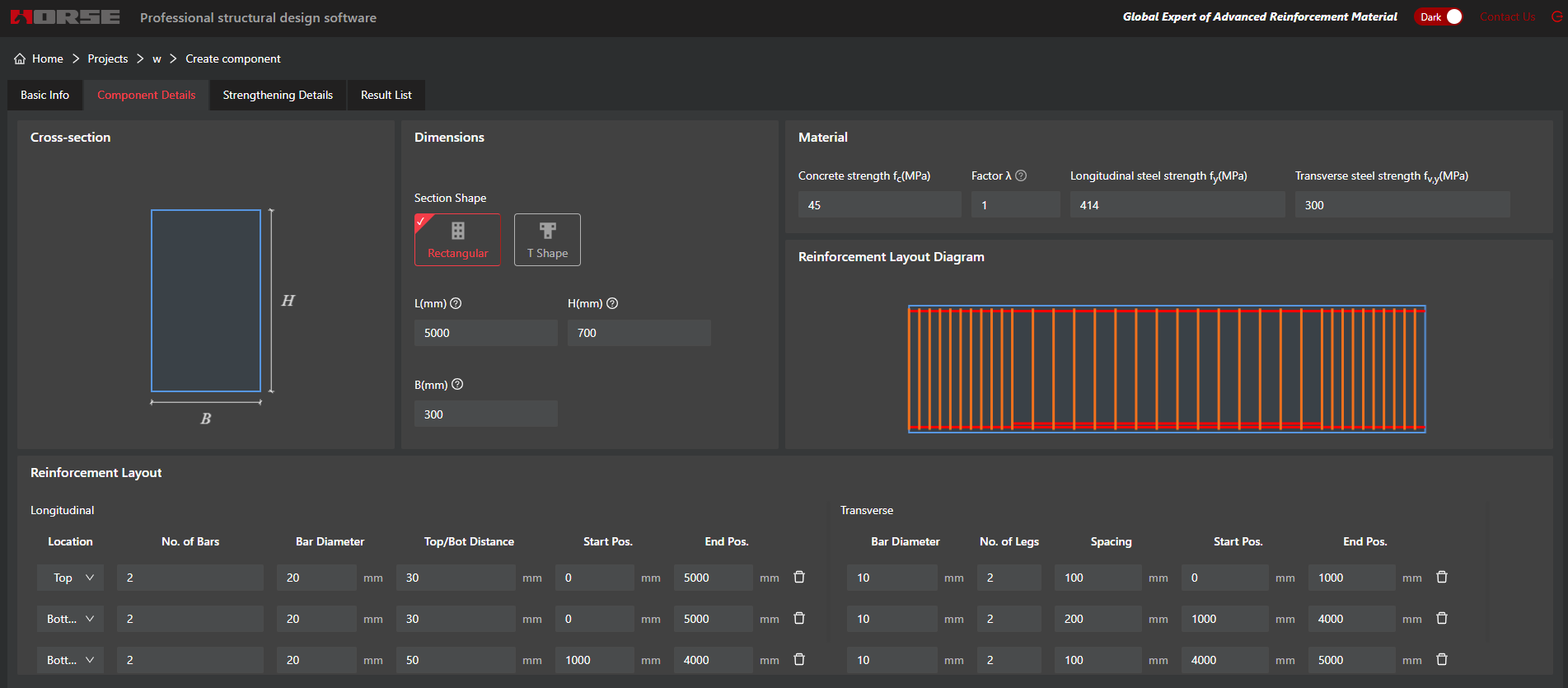Image resolution: width=1568 pixels, height=688 pixels.
Task: Click the Contact Us link
Action: click(x=1507, y=16)
